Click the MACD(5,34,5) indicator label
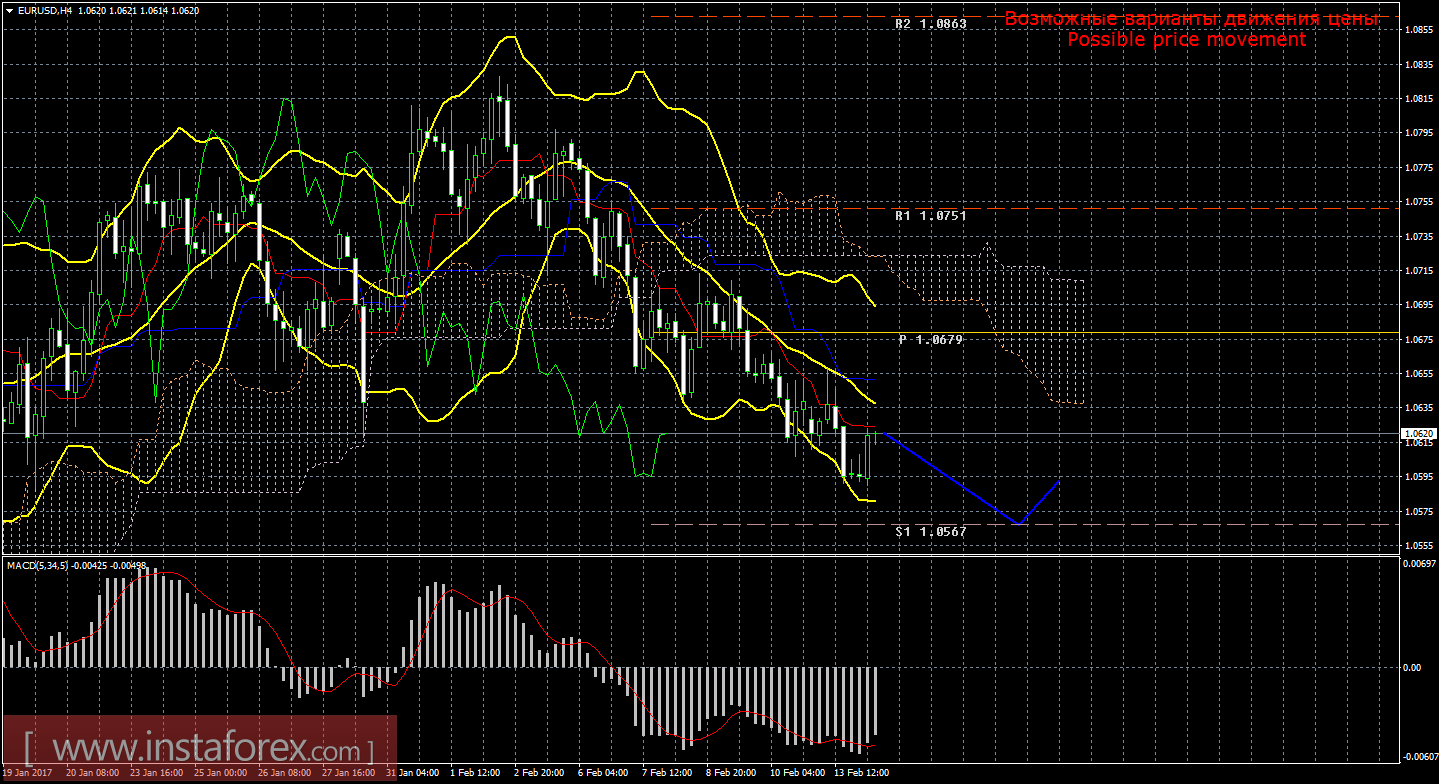The width and height of the screenshot is (1439, 784). click(38, 566)
